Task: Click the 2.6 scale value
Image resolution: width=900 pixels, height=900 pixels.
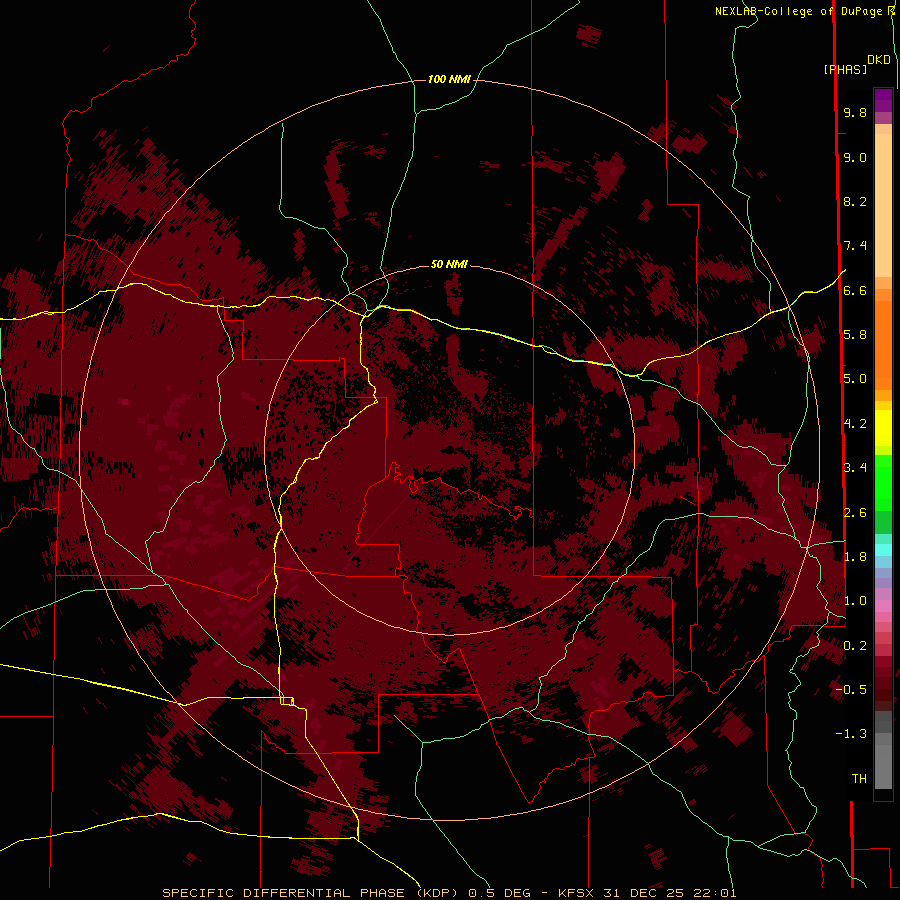Action: (855, 513)
